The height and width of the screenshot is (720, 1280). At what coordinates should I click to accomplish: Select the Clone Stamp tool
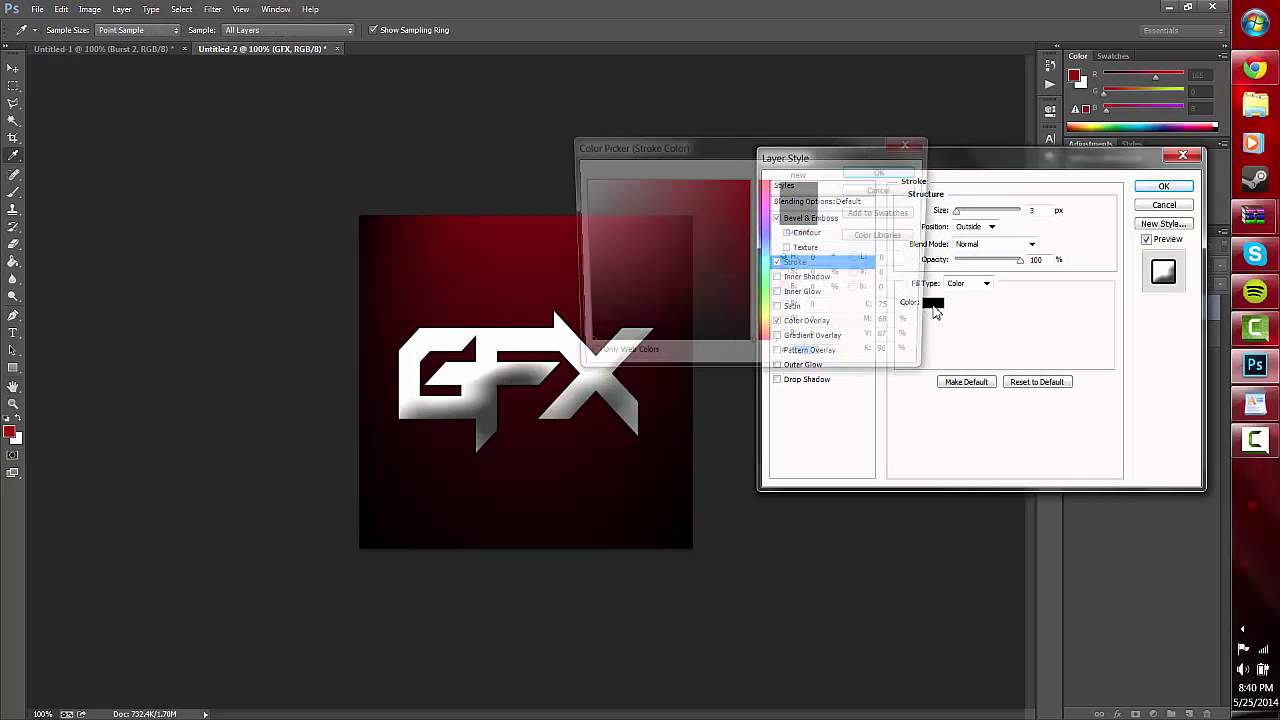click(x=13, y=209)
